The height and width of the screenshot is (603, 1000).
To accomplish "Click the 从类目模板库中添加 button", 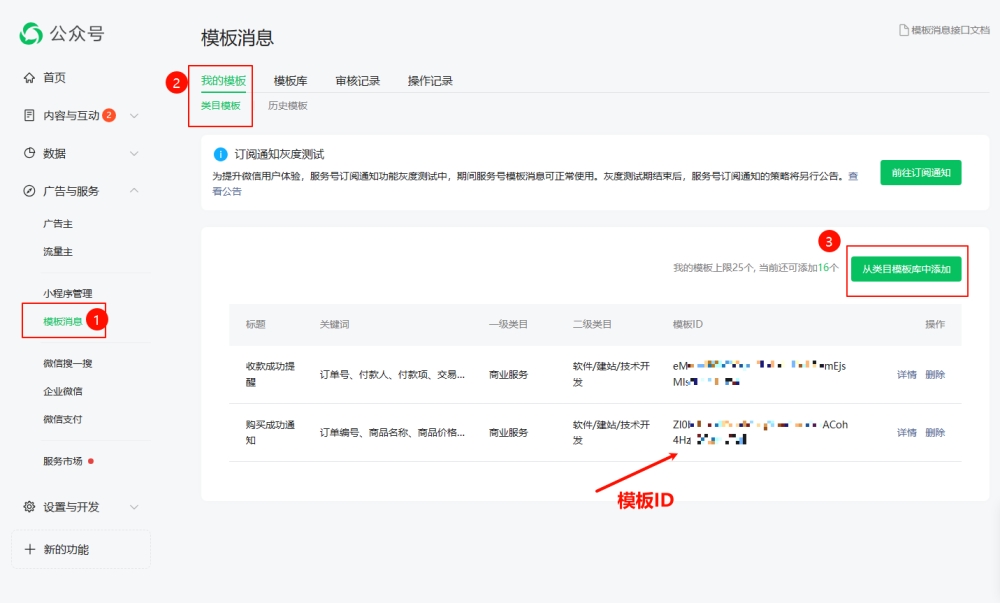I will click(x=906, y=269).
